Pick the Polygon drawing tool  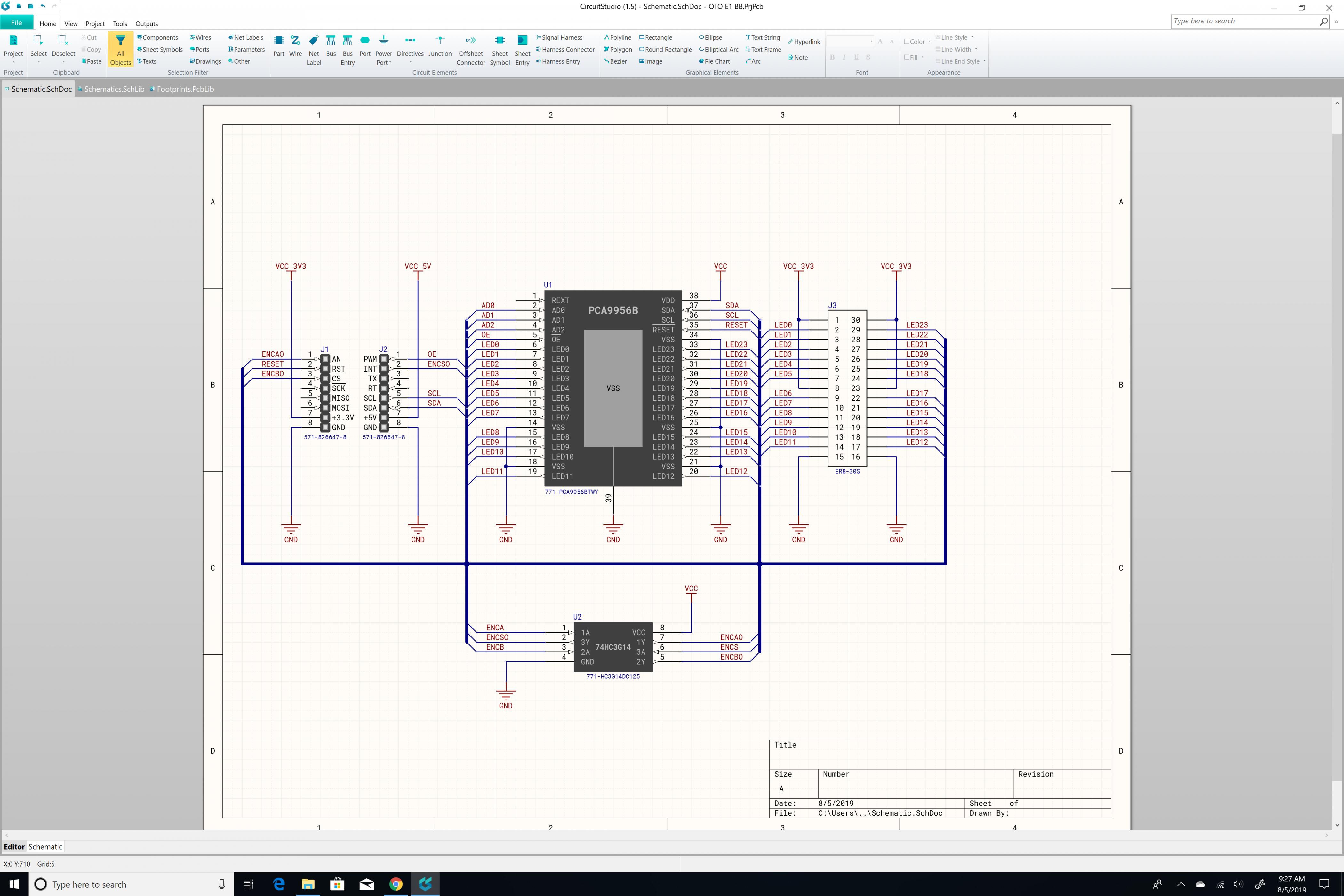tap(618, 50)
